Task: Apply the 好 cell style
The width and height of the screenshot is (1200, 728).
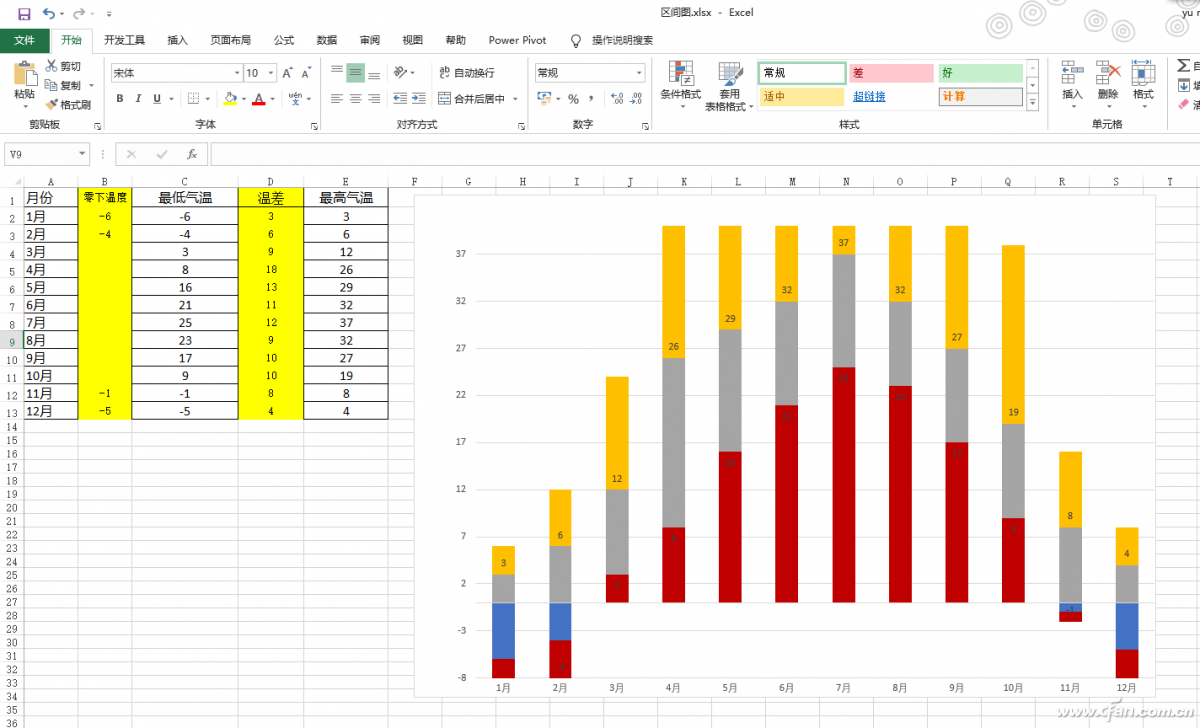Action: pyautogui.click(x=980, y=73)
